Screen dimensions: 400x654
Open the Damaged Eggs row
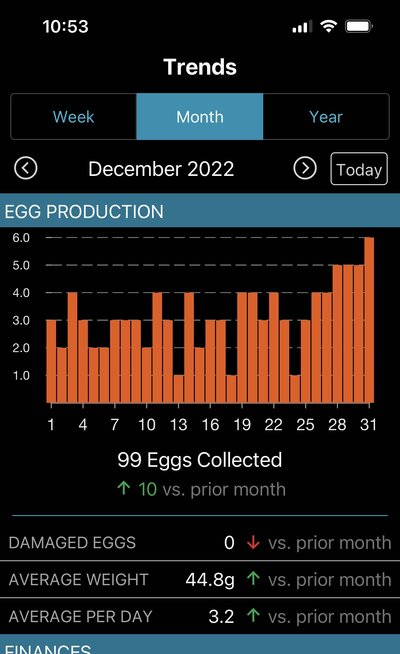tap(200, 543)
